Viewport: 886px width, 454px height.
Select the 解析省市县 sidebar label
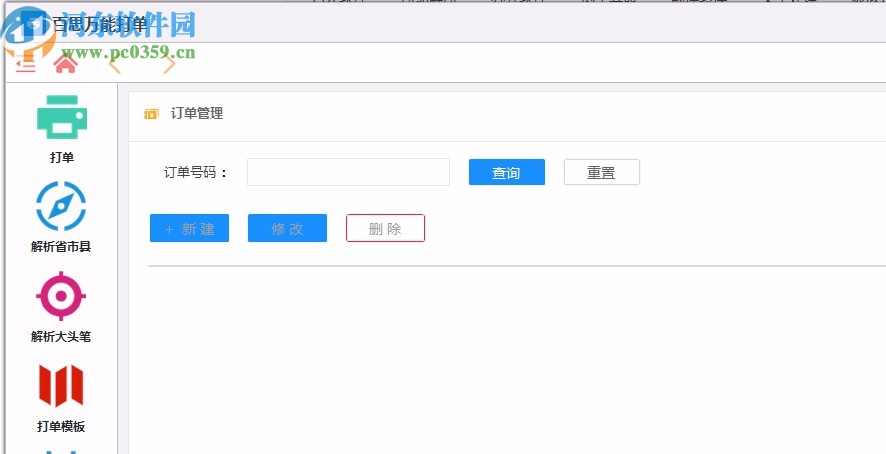point(61,247)
